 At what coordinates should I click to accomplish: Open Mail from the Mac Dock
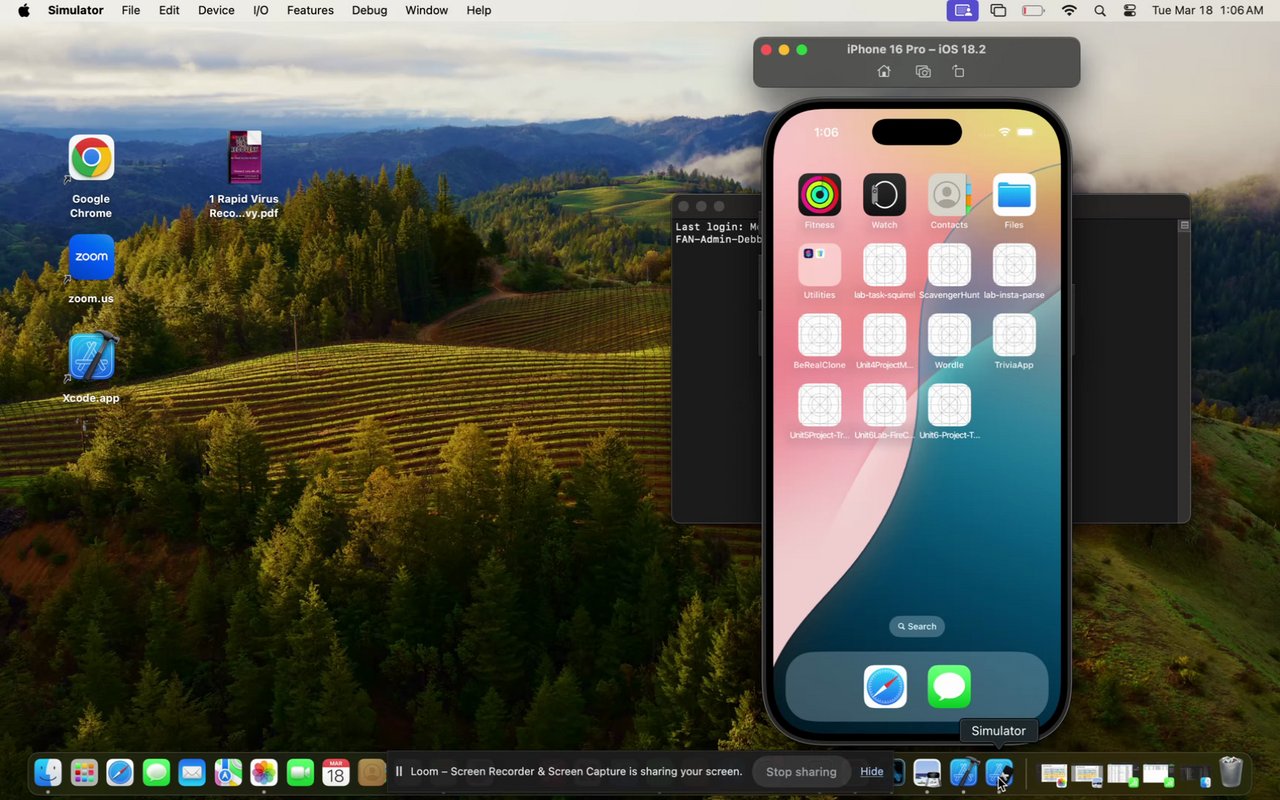(192, 772)
